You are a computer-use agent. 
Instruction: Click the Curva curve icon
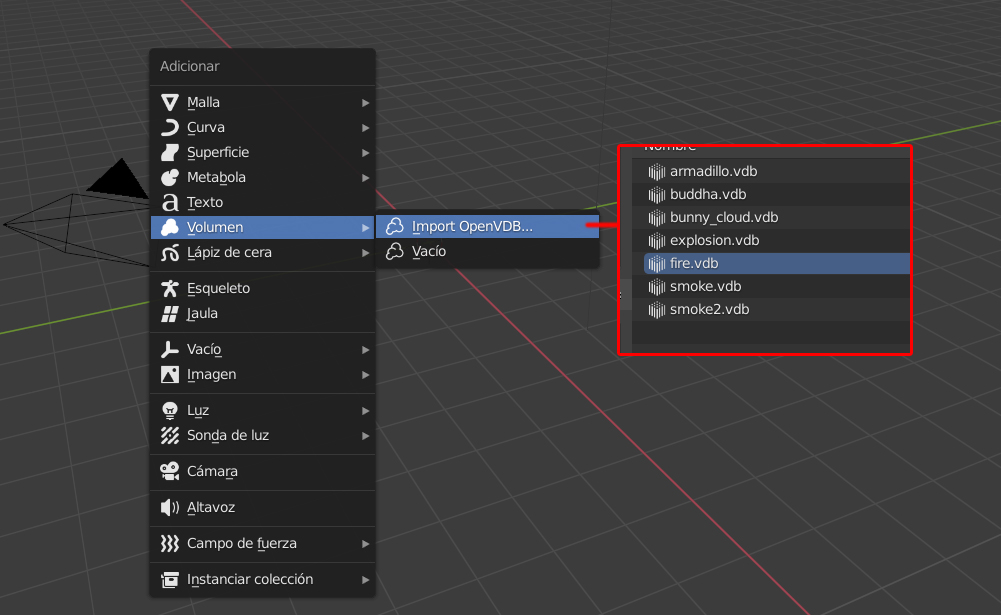[170, 127]
